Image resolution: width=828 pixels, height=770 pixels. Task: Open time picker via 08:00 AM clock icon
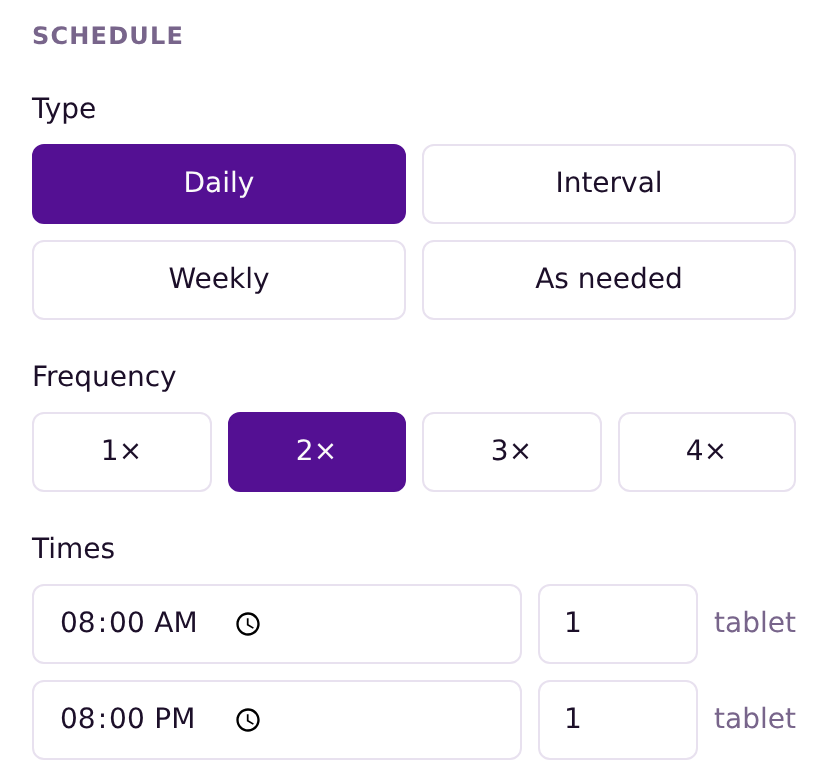pyautogui.click(x=248, y=624)
